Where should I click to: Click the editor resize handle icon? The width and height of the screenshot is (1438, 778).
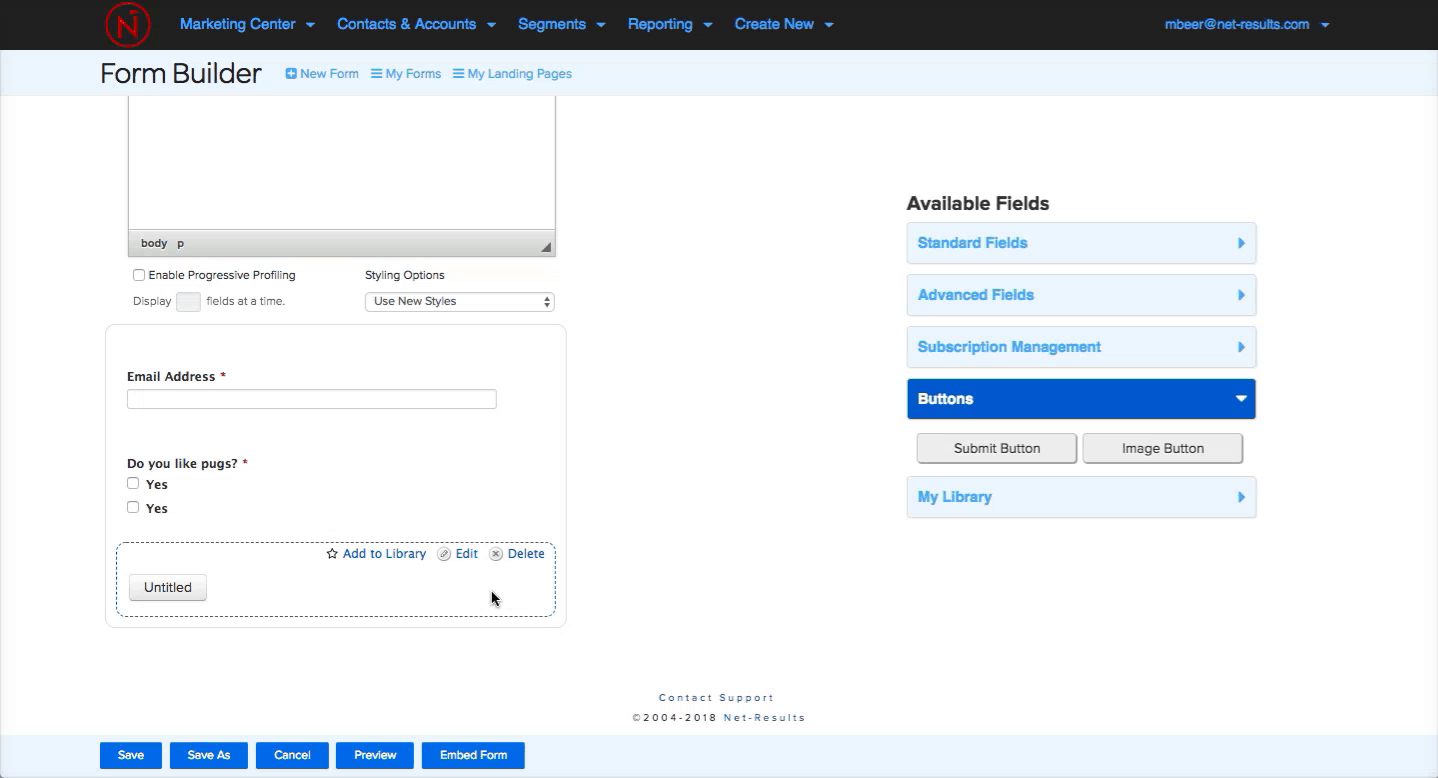(x=546, y=246)
